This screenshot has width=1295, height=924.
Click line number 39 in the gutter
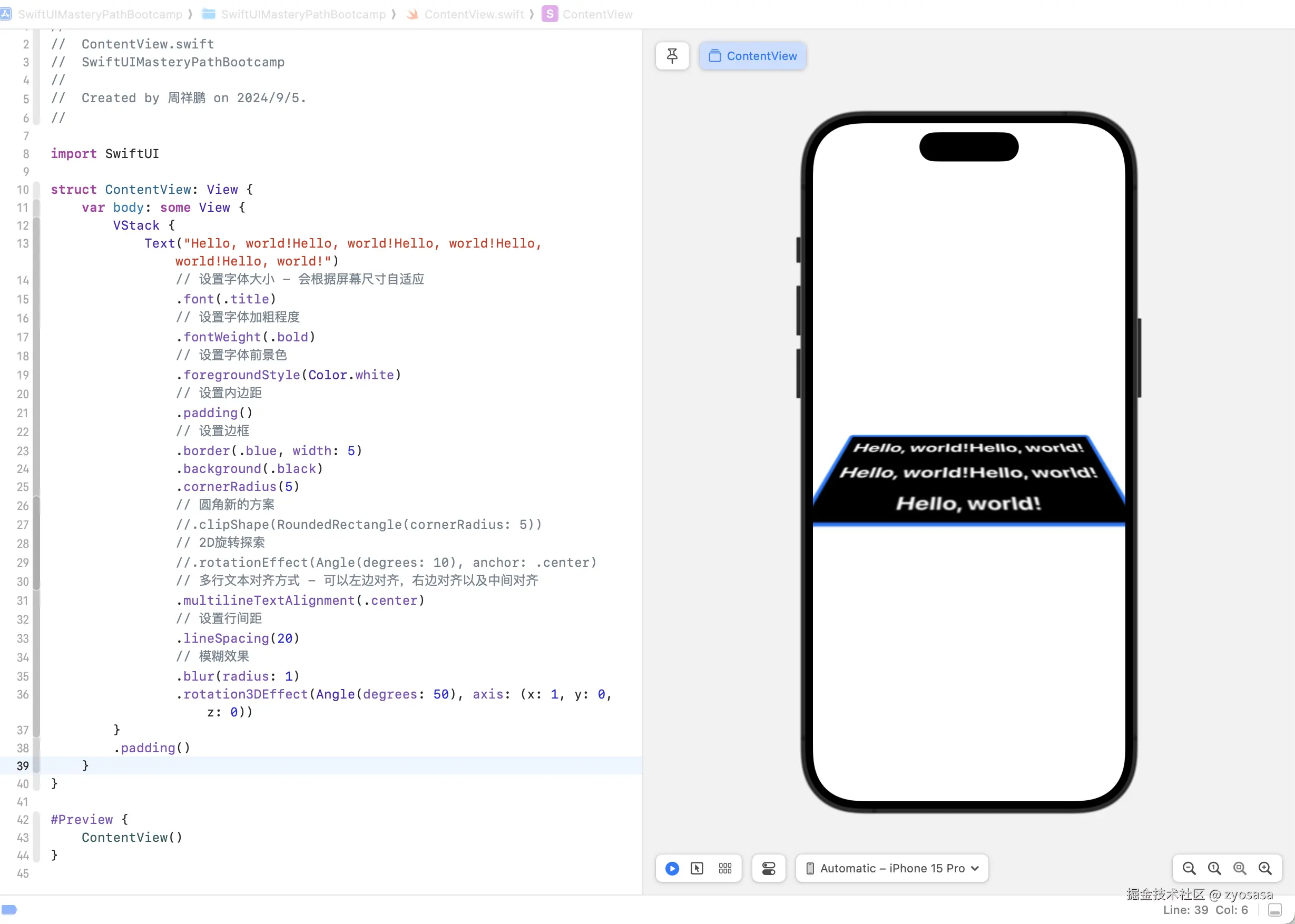(x=23, y=766)
